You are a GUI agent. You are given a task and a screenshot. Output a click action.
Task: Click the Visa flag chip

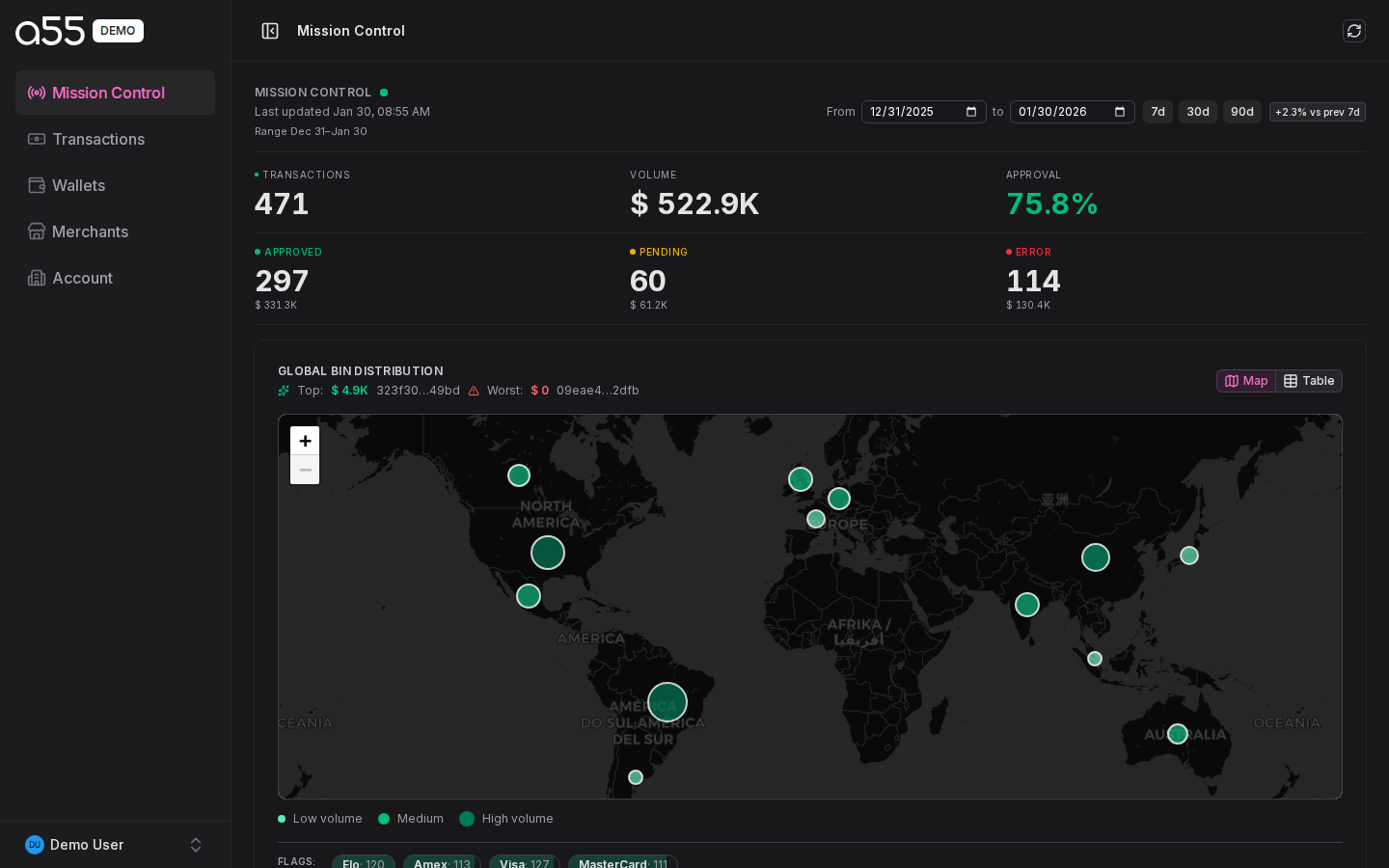pos(525,863)
